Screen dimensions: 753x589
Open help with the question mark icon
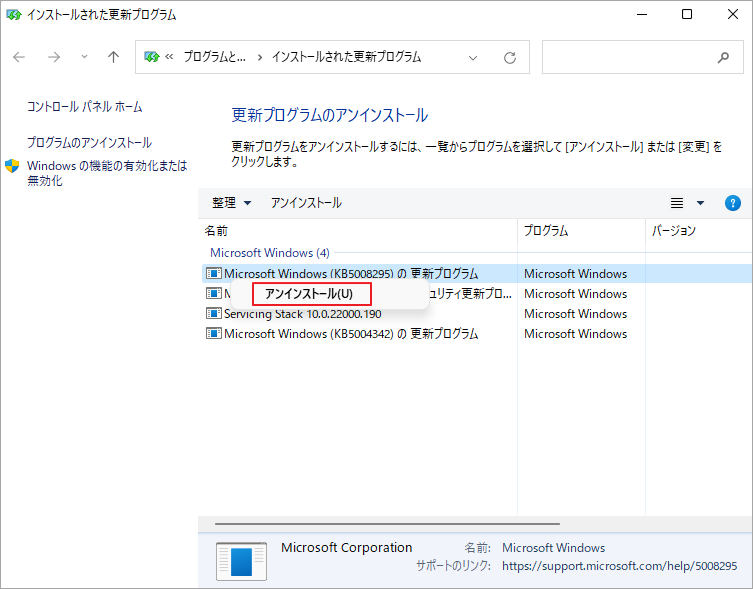(x=732, y=203)
